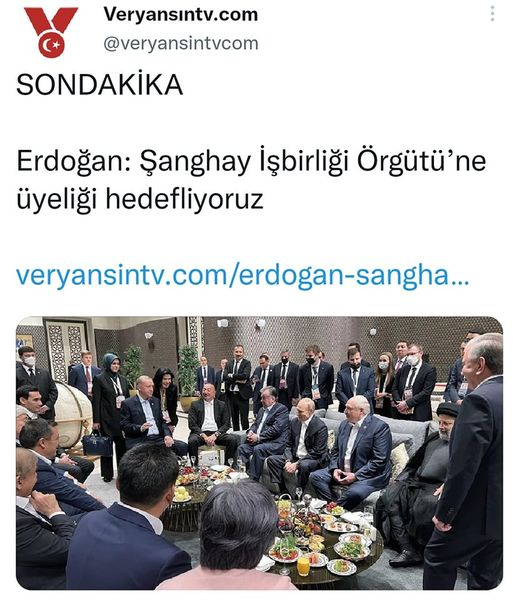Open the tweet's three-dot more options menu
This screenshot has width=519, height=600.
pos(492,14)
